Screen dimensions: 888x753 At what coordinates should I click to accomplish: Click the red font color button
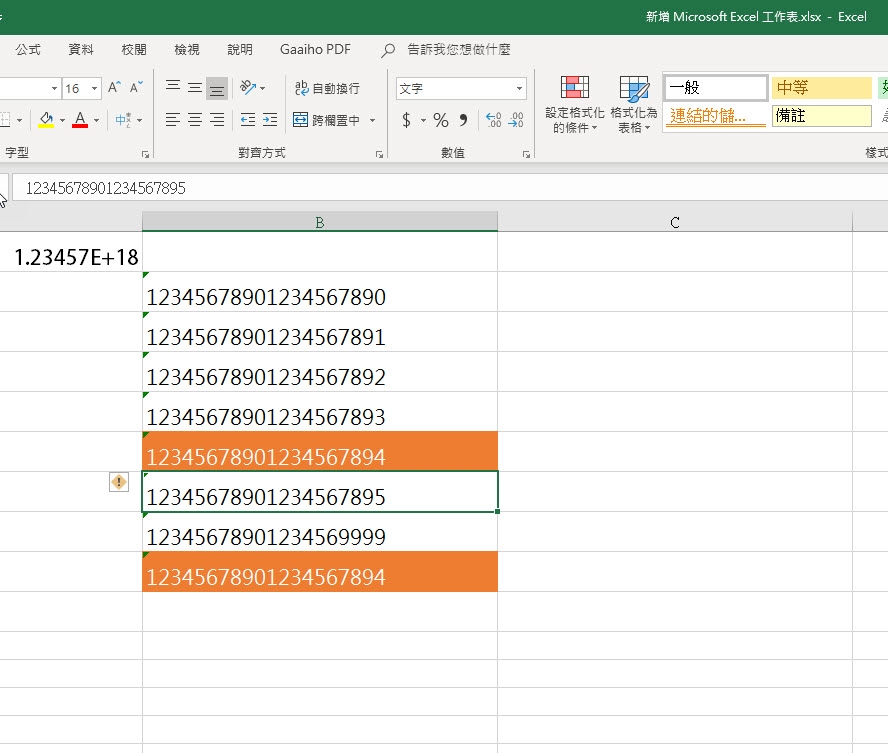(x=80, y=120)
